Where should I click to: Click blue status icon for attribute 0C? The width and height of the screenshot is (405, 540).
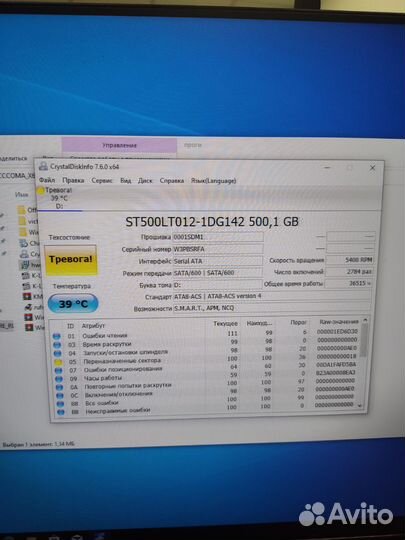pyautogui.click(x=60, y=396)
